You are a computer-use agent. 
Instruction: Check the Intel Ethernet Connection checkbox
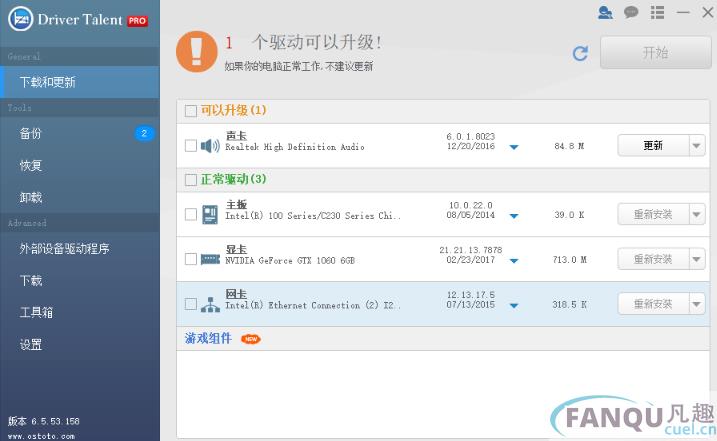point(191,304)
